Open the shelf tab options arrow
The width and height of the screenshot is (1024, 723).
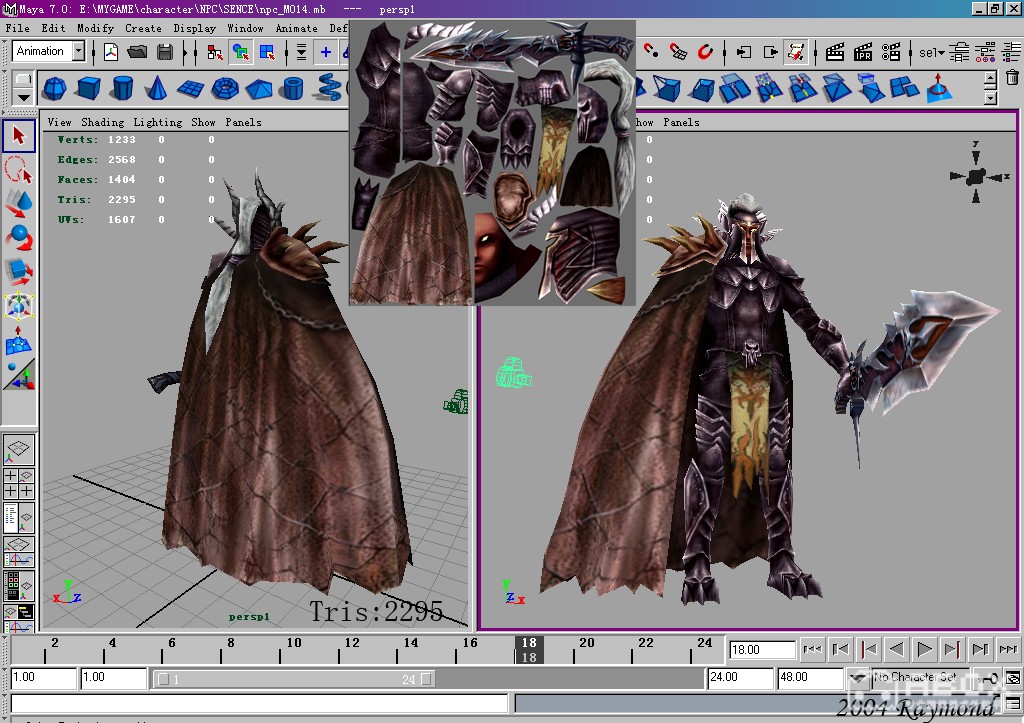[22, 96]
